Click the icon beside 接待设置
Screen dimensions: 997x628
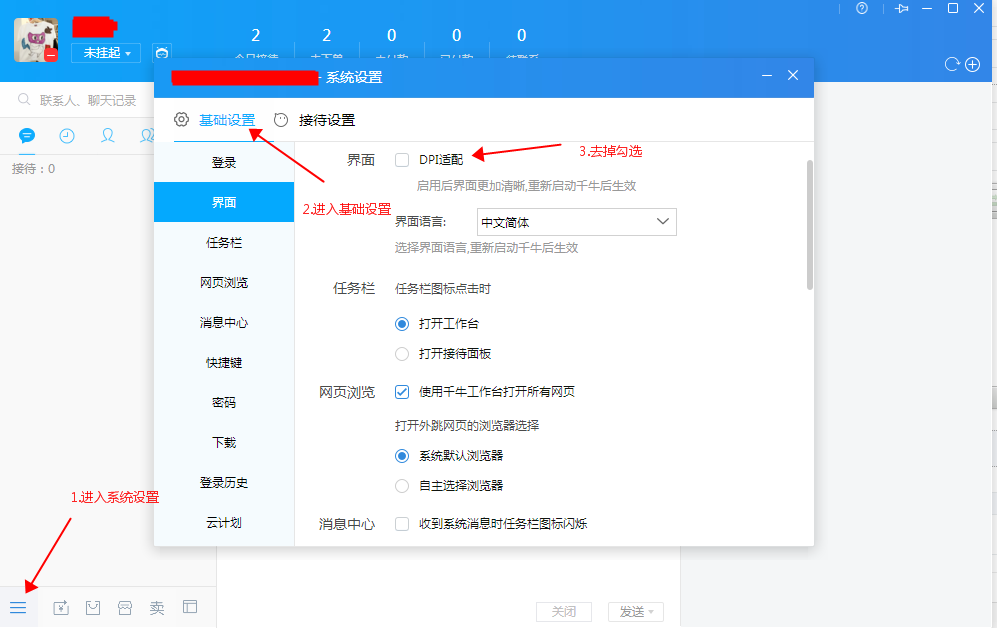point(281,119)
